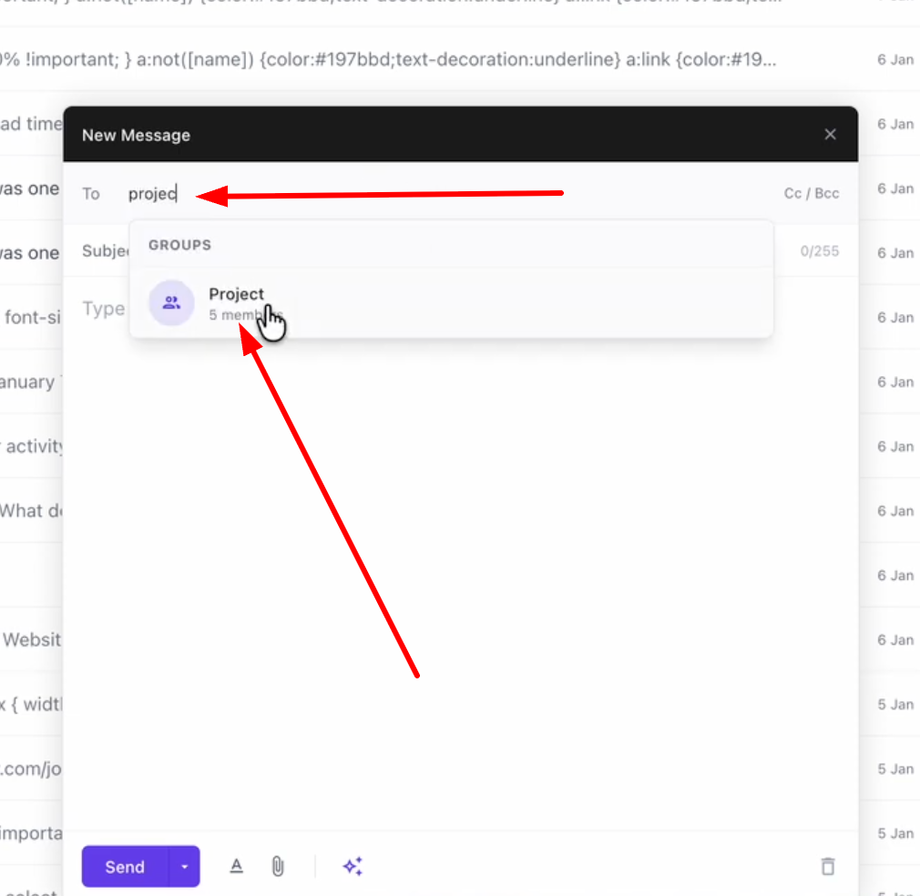
Task: Click the To recipient input field
Action: (x=200, y=193)
